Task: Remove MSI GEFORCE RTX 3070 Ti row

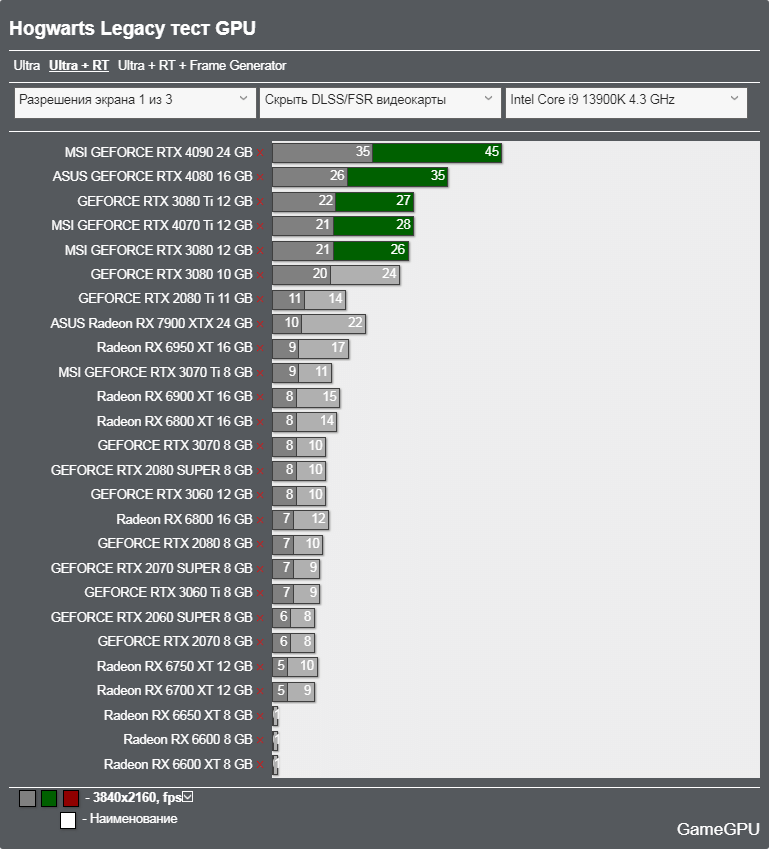Action: coord(260,374)
